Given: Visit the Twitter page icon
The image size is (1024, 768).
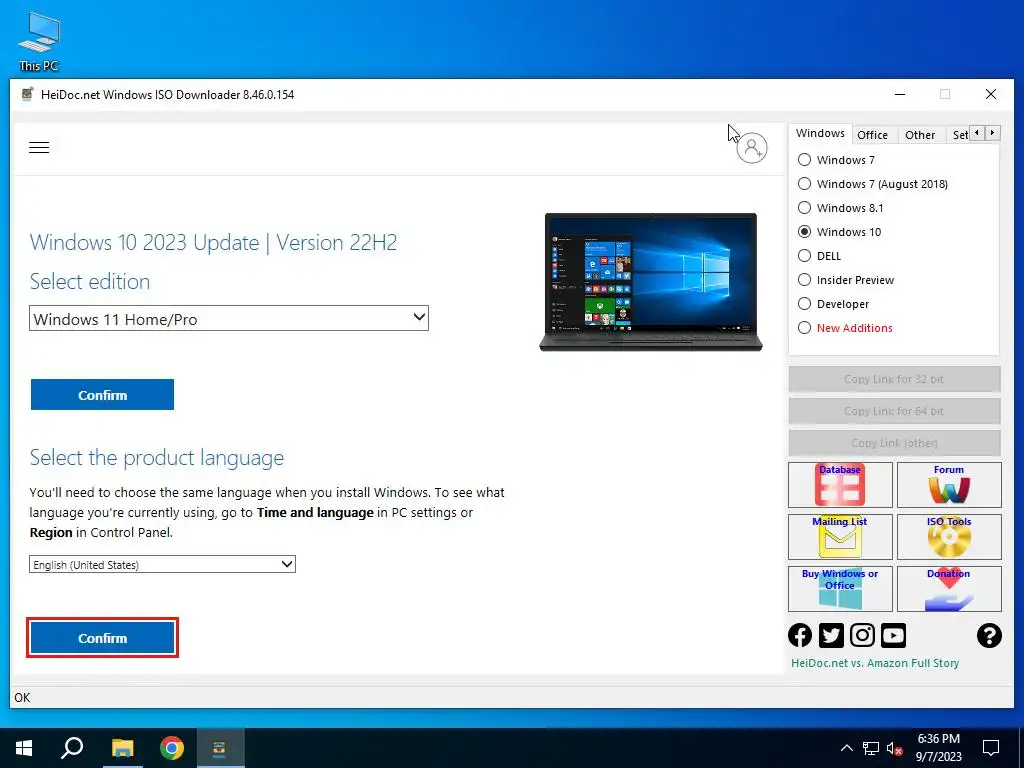Looking at the screenshot, I should pos(831,635).
